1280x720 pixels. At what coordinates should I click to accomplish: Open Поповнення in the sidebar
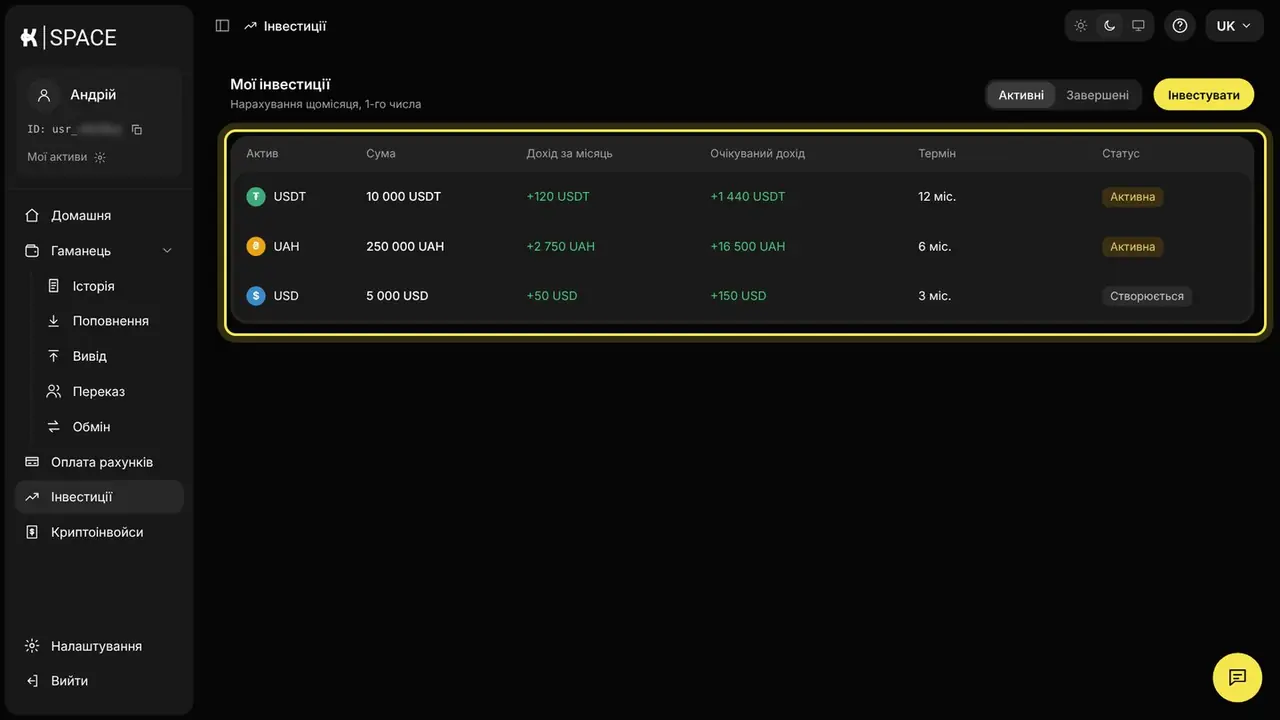(x=110, y=321)
